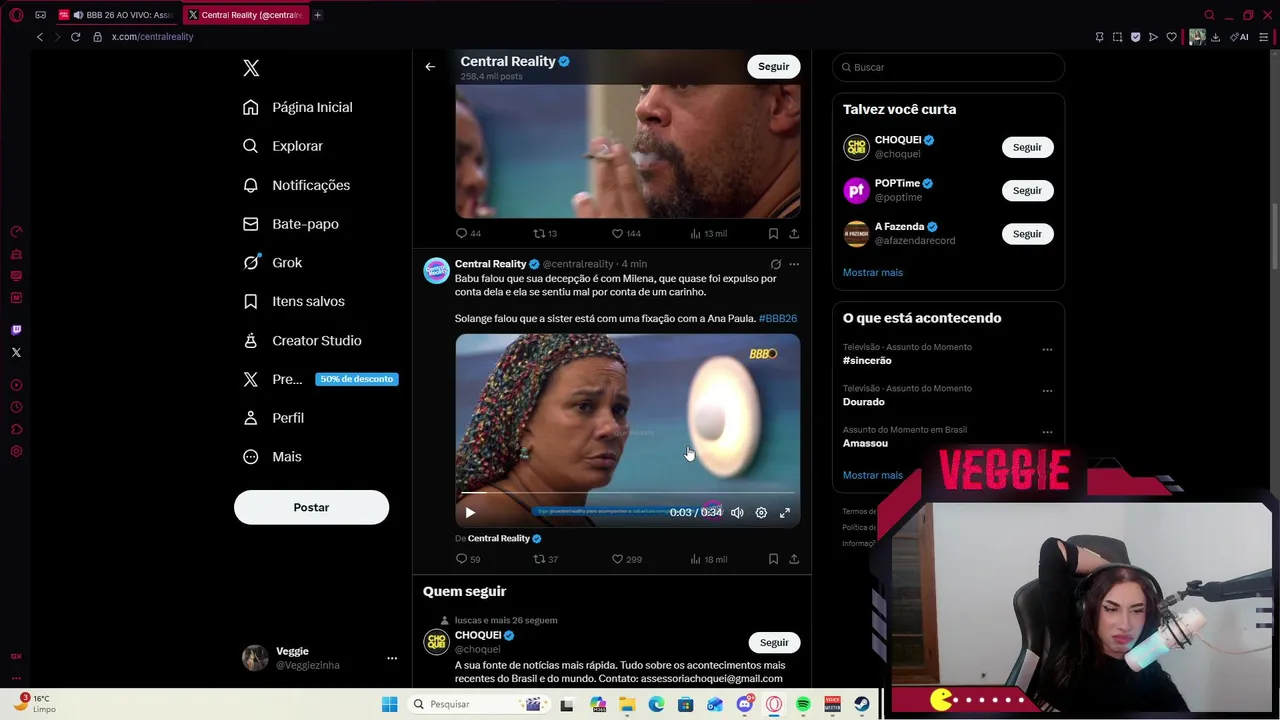Open Windows Start menu
Viewport: 1280px width, 720px height.
coord(390,704)
